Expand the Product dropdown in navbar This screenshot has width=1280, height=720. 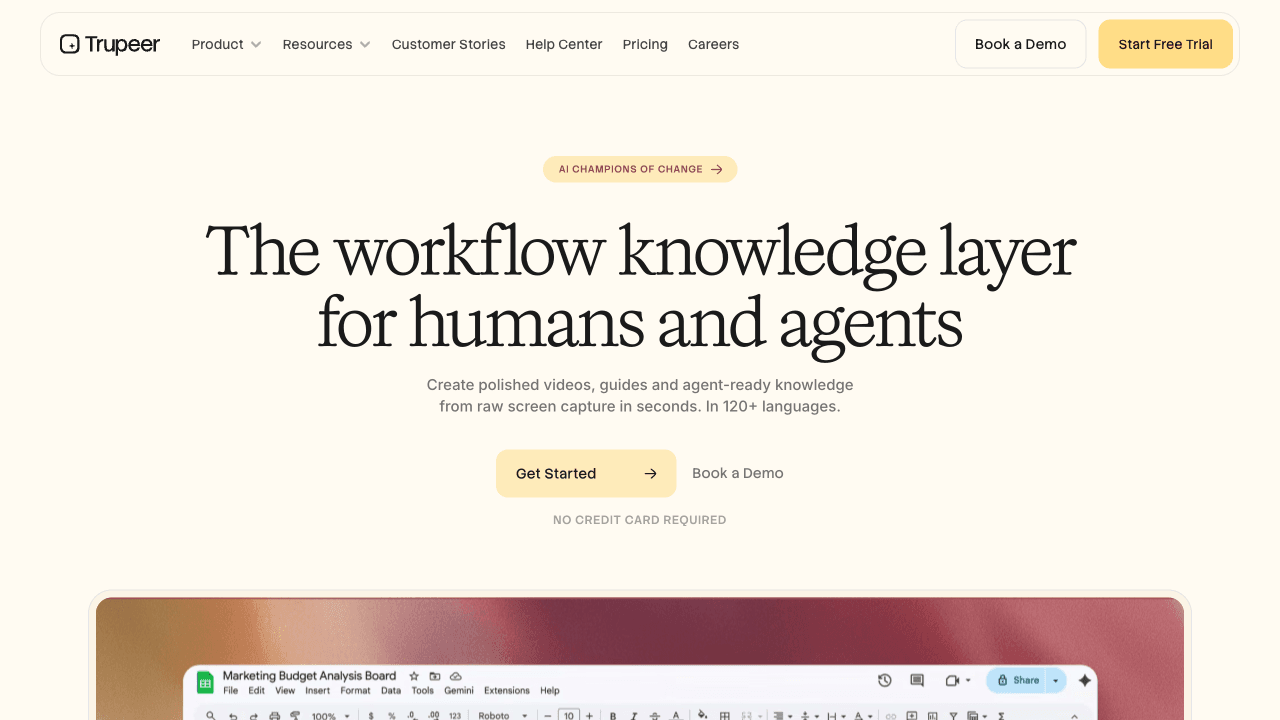pos(227,44)
